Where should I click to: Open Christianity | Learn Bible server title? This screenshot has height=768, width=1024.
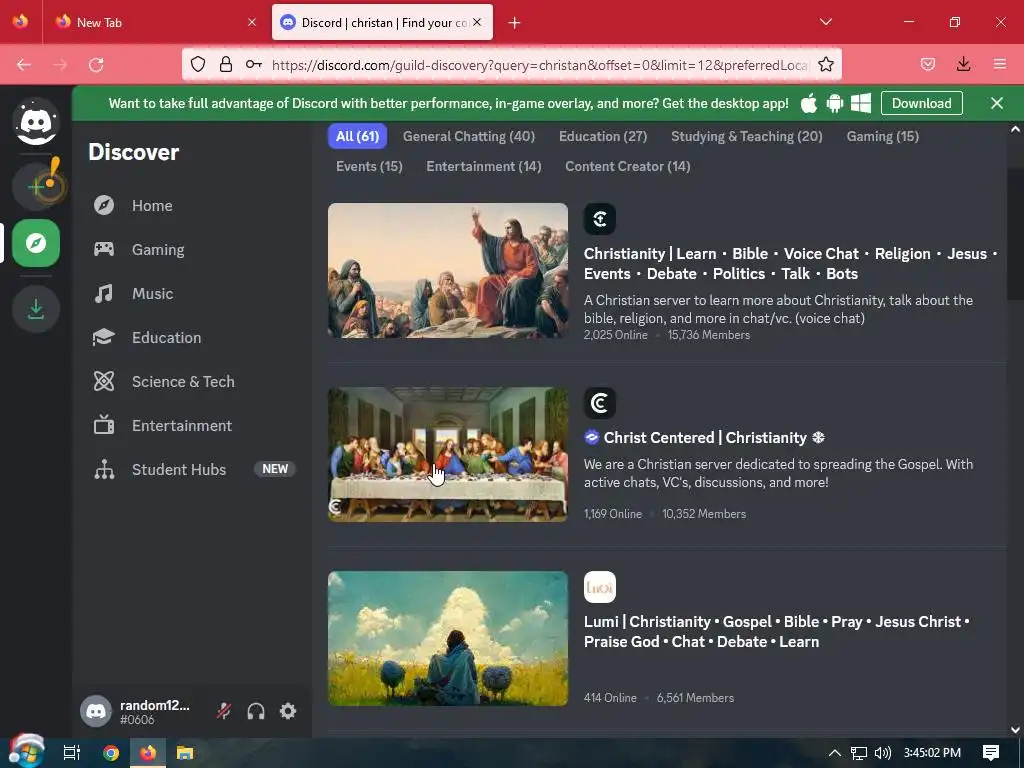click(790, 264)
